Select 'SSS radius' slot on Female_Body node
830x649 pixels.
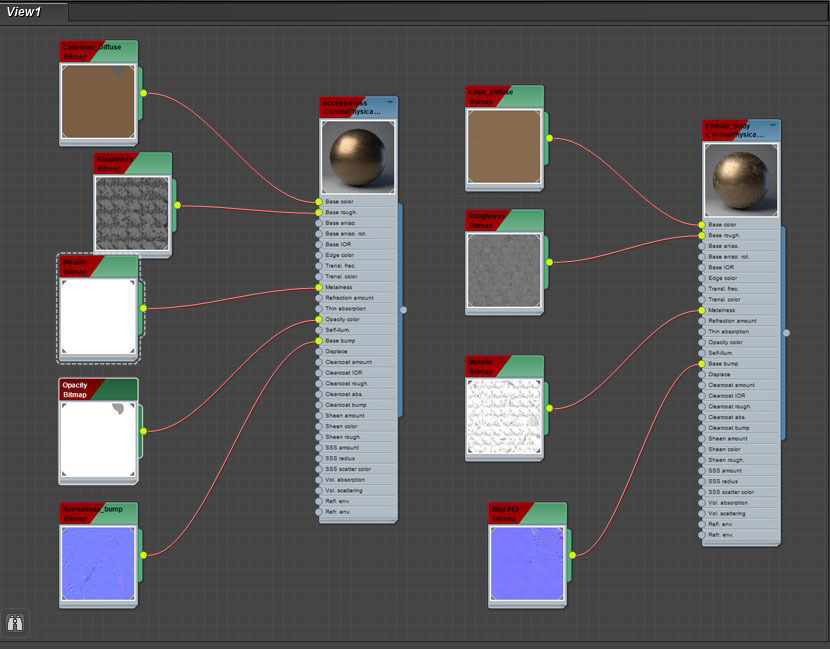[x=741, y=481]
